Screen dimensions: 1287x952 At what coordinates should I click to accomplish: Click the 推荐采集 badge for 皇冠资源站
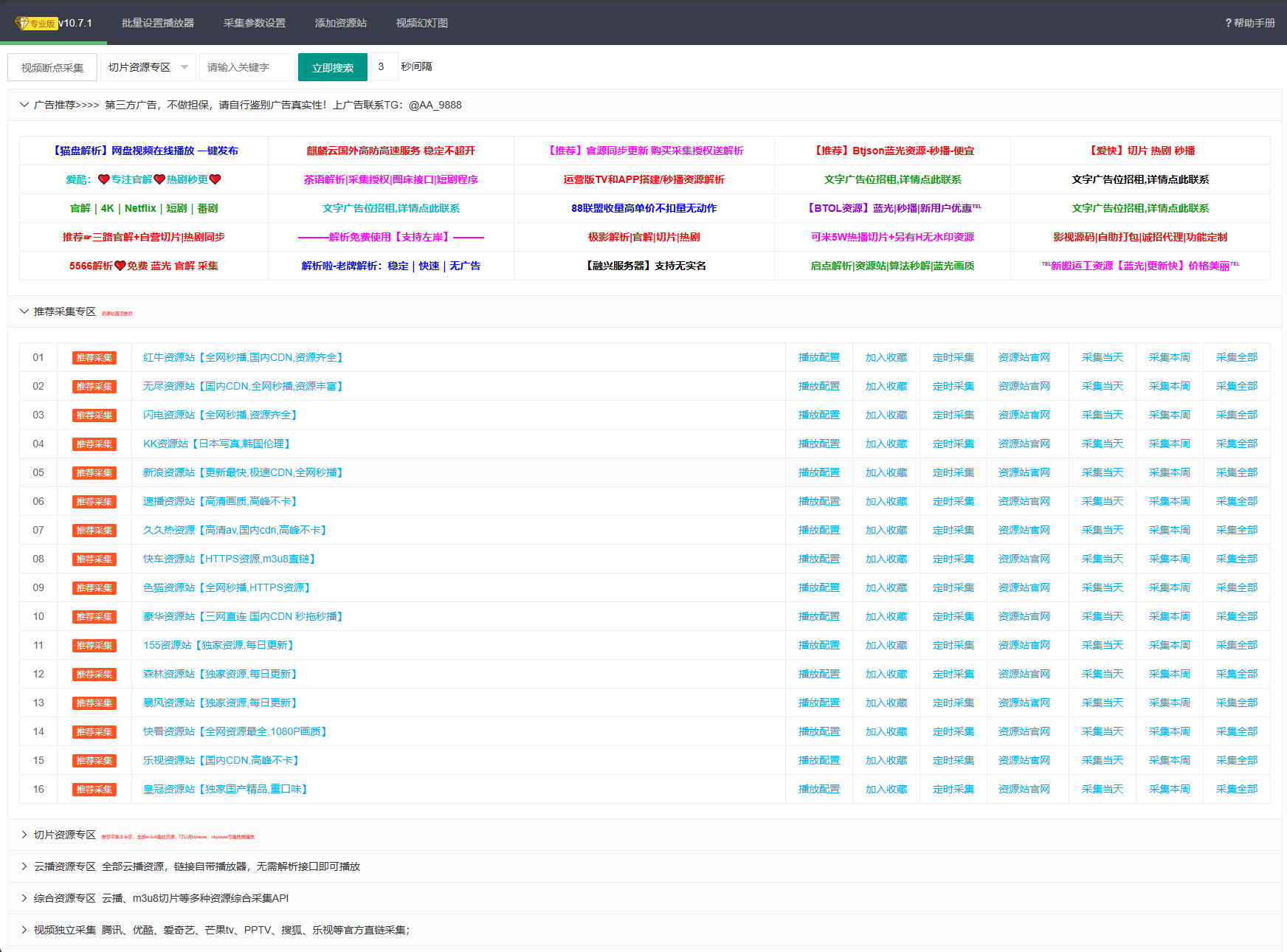tap(94, 789)
